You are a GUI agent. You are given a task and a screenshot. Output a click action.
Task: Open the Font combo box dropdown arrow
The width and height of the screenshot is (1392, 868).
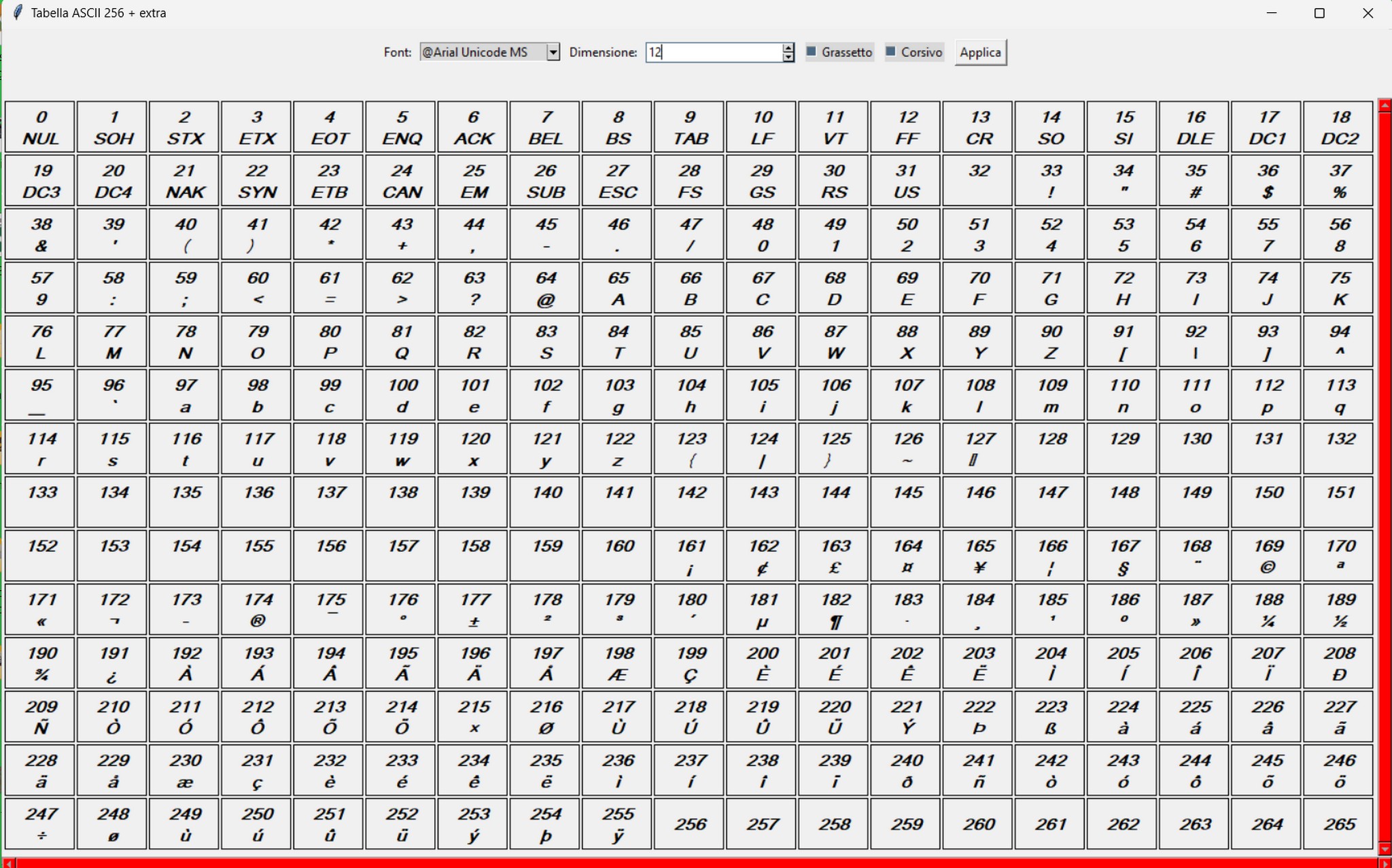pyautogui.click(x=553, y=52)
